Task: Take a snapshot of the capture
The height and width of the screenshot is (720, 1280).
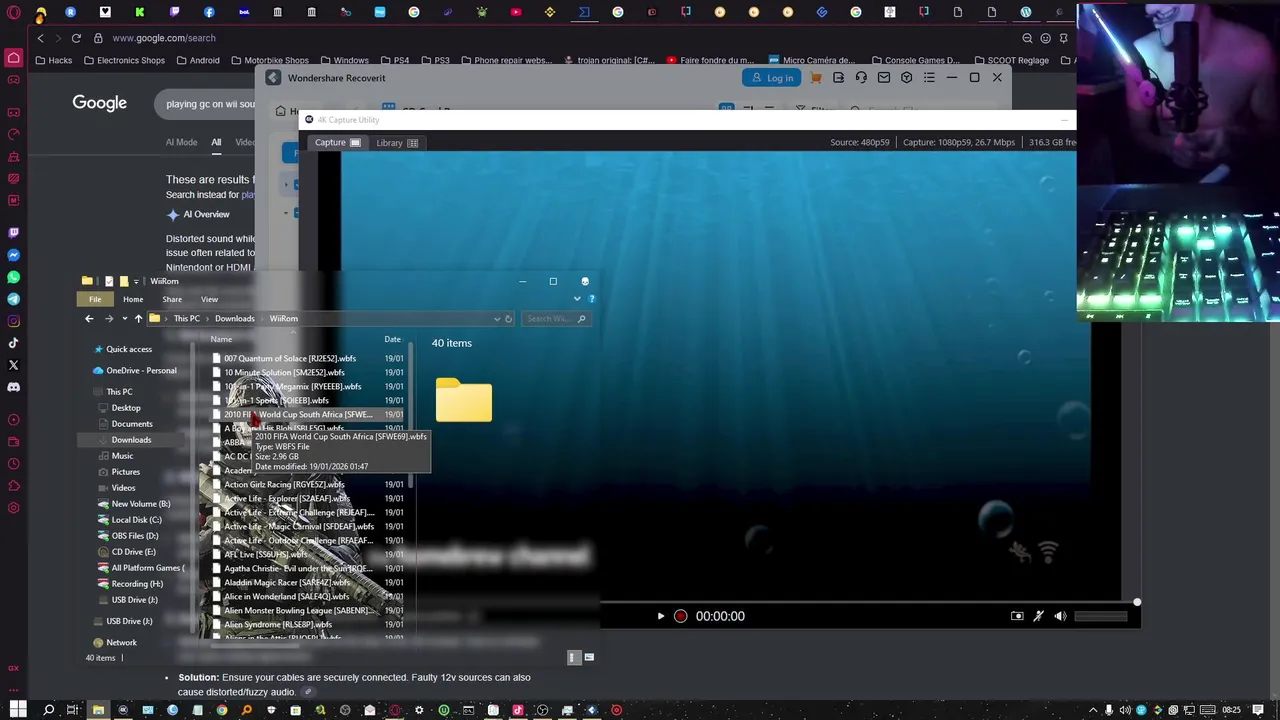Action: click(x=1017, y=616)
